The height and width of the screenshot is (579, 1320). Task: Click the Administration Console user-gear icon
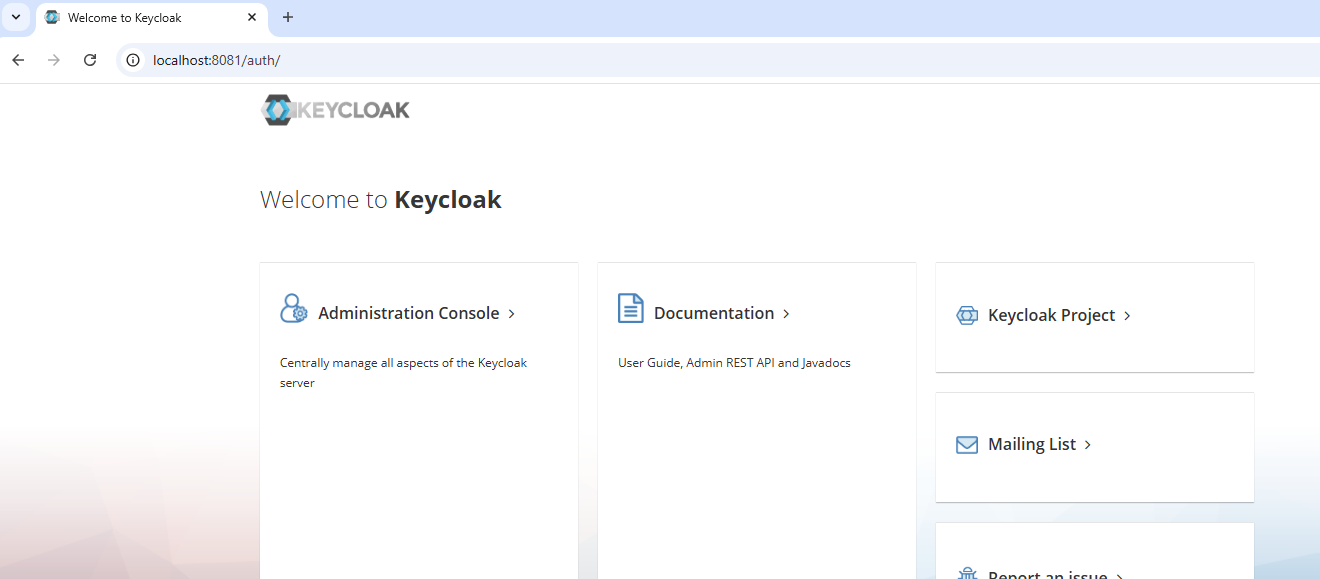coord(294,309)
